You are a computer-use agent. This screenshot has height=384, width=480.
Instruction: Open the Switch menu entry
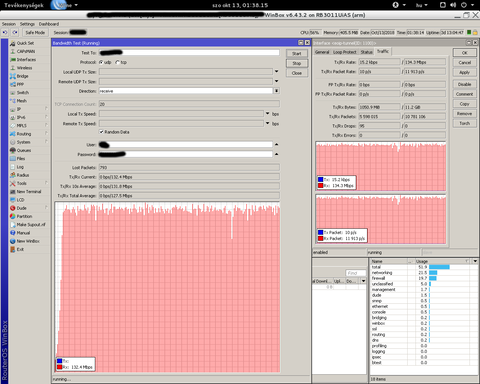click(23, 93)
